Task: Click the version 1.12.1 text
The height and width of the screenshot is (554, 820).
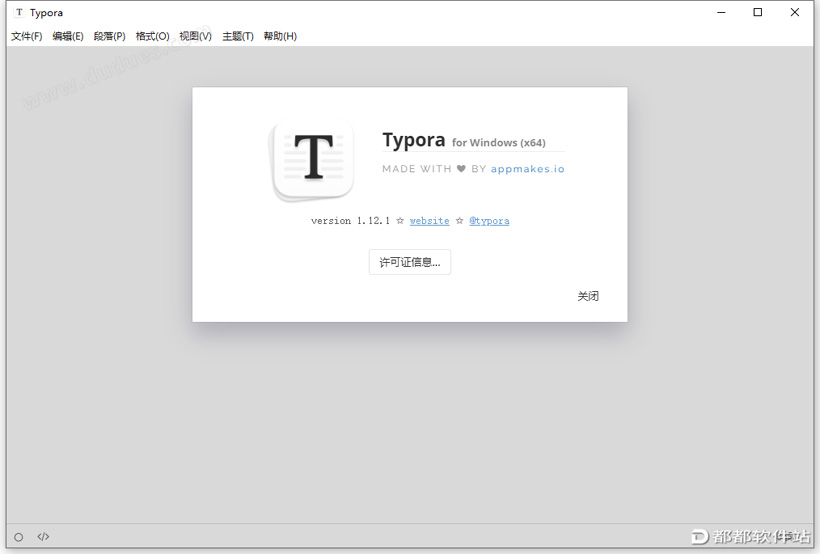Action: [345, 221]
